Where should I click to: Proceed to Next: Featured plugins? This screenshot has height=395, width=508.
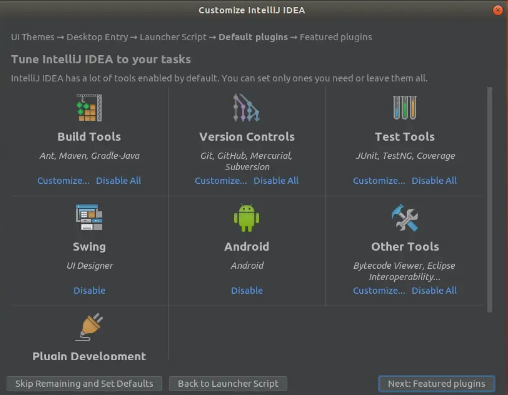tap(436, 384)
